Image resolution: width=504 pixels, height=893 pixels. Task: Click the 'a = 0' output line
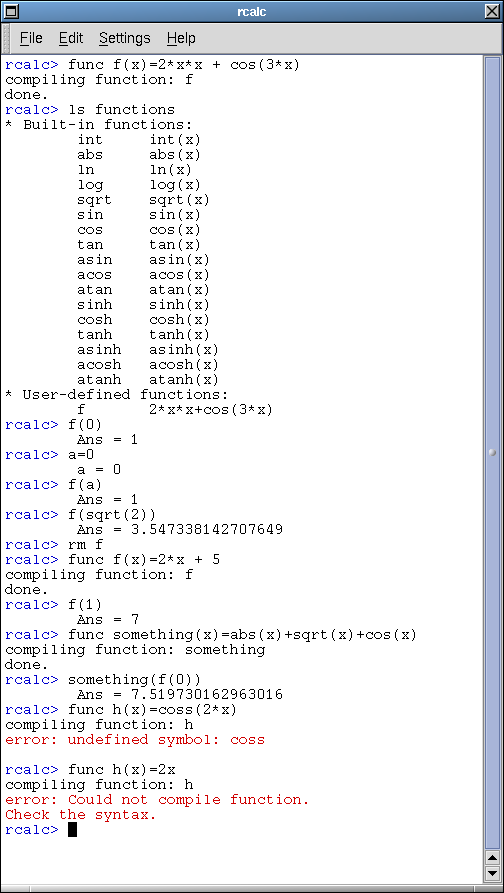pyautogui.click(x=99, y=470)
